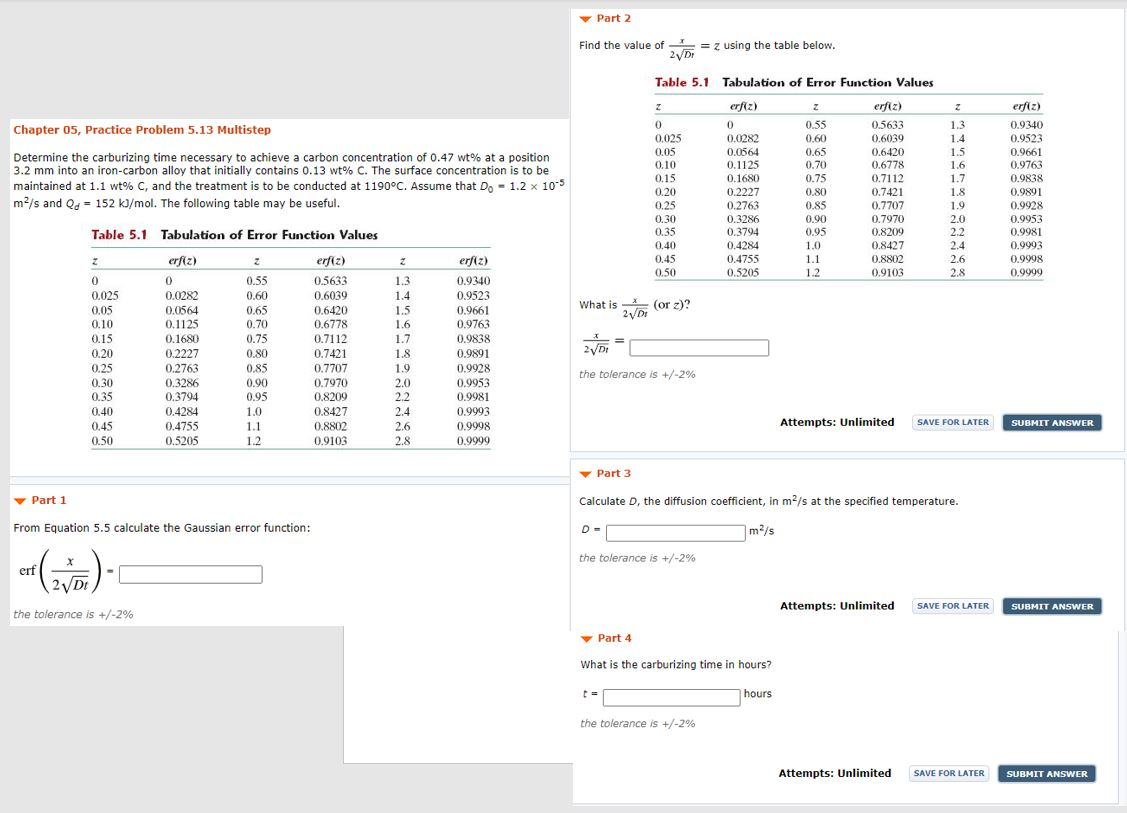Viewport: 1127px width, 813px height.
Task: Submit the answer for Part 2
Action: pyautogui.click(x=1051, y=422)
